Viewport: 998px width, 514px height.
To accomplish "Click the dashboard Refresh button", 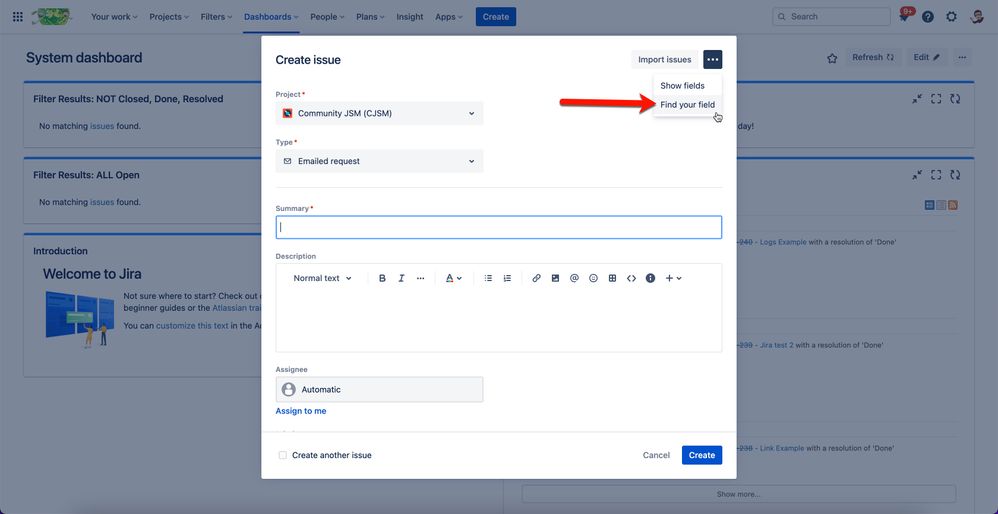I will (x=873, y=57).
